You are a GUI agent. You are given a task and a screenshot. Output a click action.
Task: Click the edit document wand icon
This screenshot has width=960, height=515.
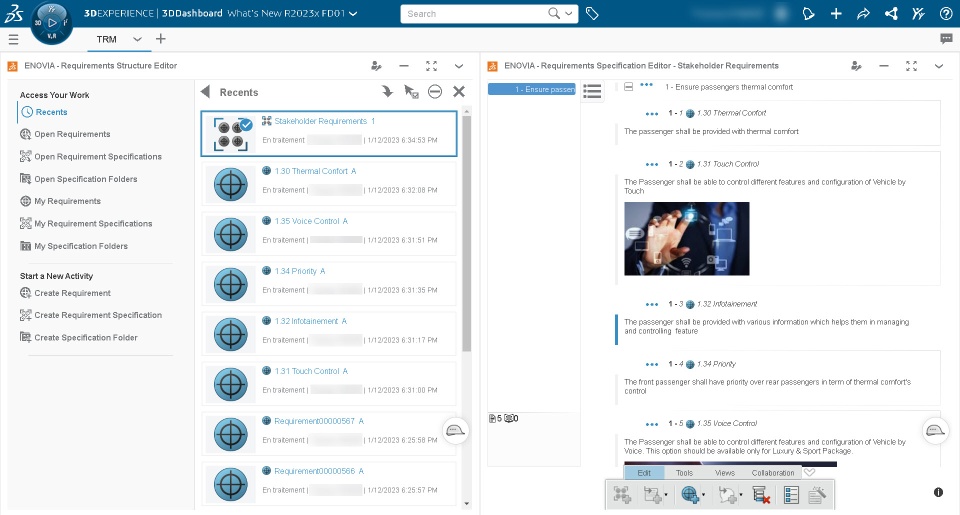coord(817,495)
